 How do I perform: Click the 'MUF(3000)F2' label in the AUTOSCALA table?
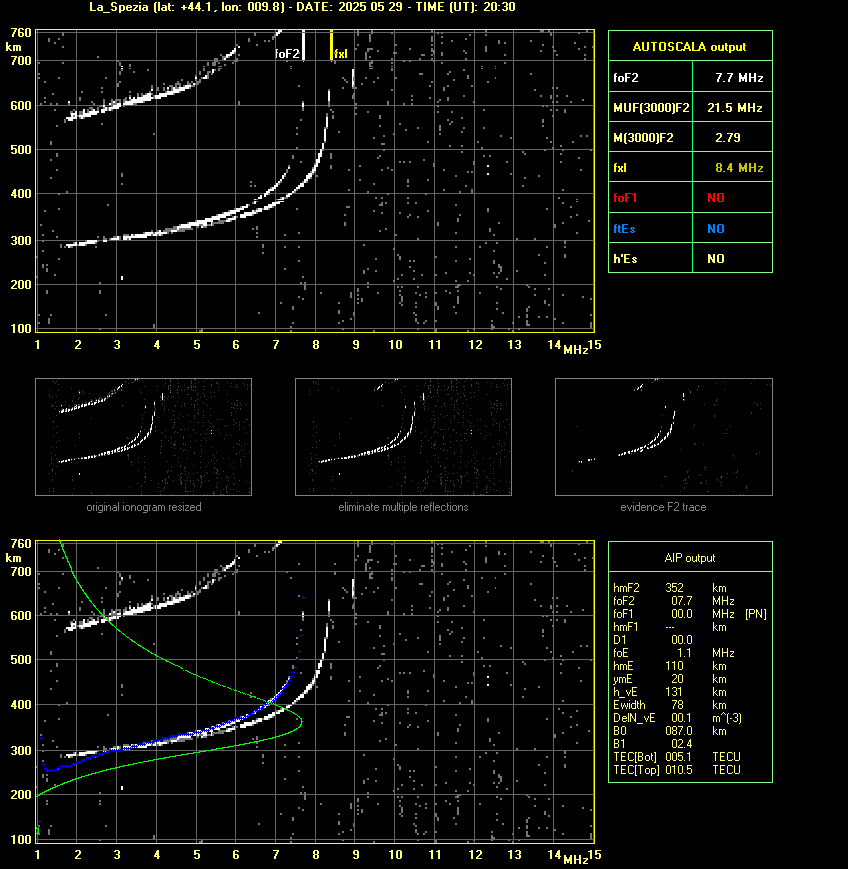tap(651, 108)
